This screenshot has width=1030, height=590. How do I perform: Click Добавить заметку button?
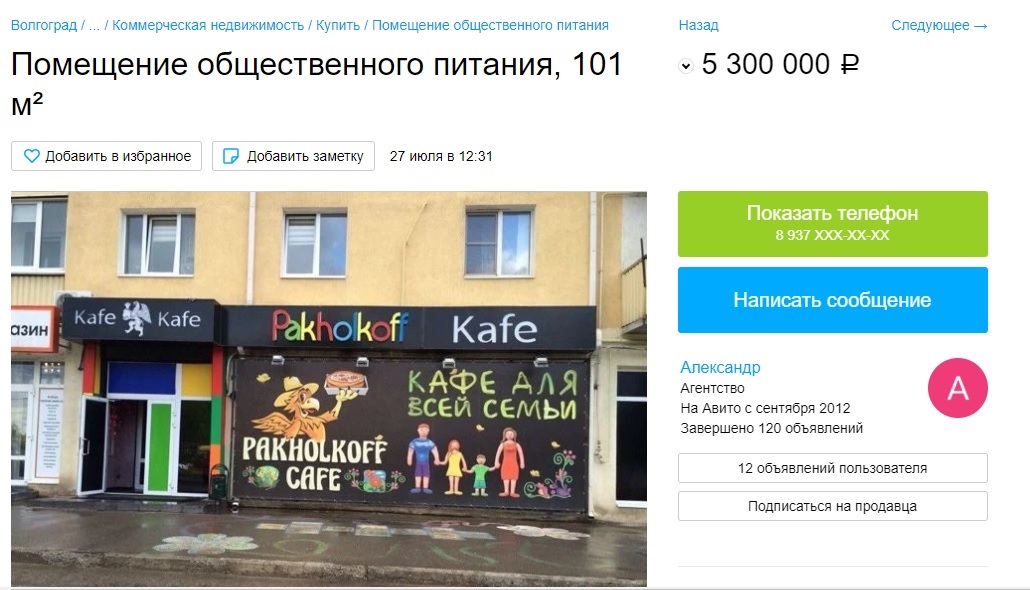click(x=293, y=156)
